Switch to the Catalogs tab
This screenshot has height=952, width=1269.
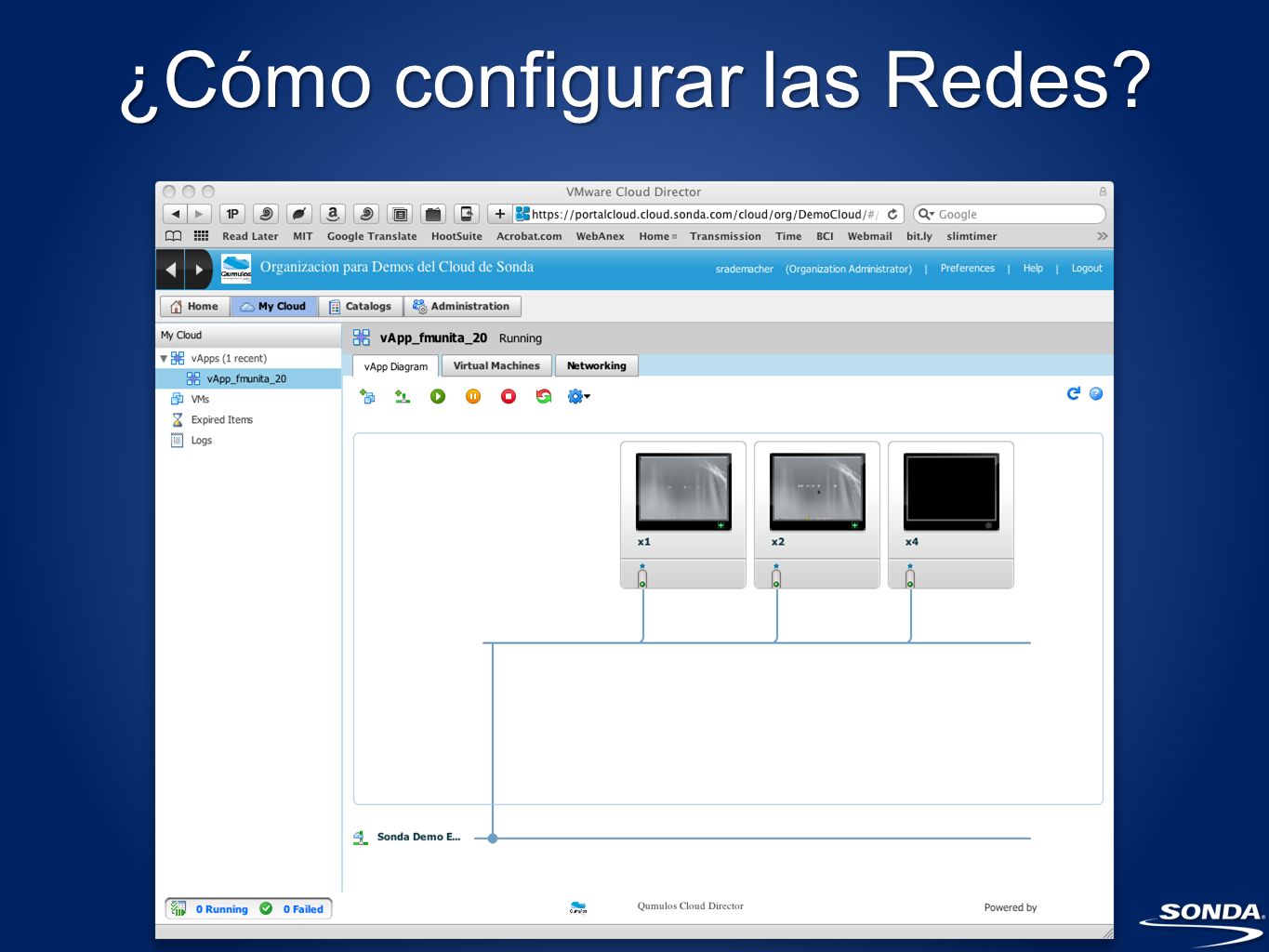361,306
